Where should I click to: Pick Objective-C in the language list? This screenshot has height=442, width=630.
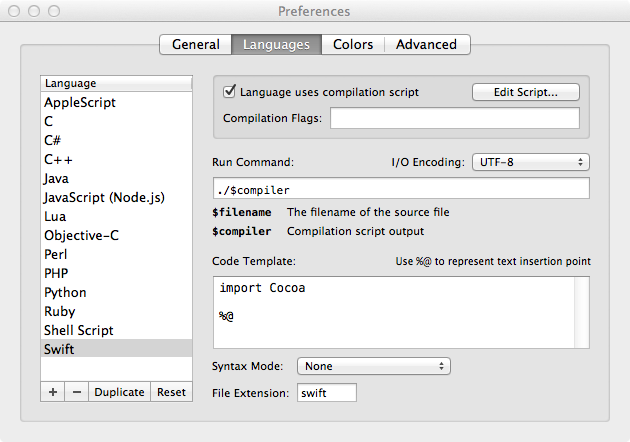coord(79,235)
